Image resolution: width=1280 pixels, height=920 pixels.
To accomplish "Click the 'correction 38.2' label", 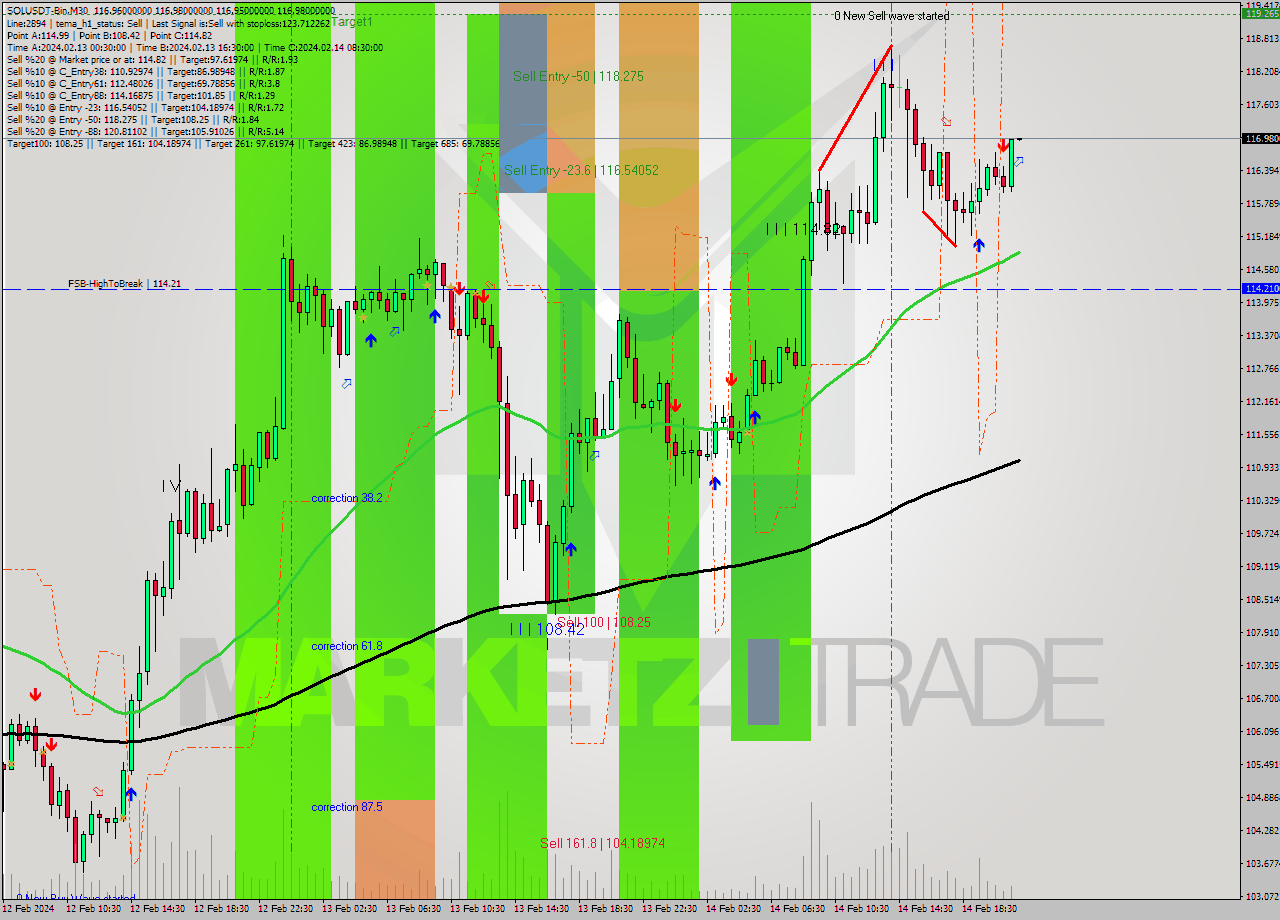I will (x=346, y=498).
